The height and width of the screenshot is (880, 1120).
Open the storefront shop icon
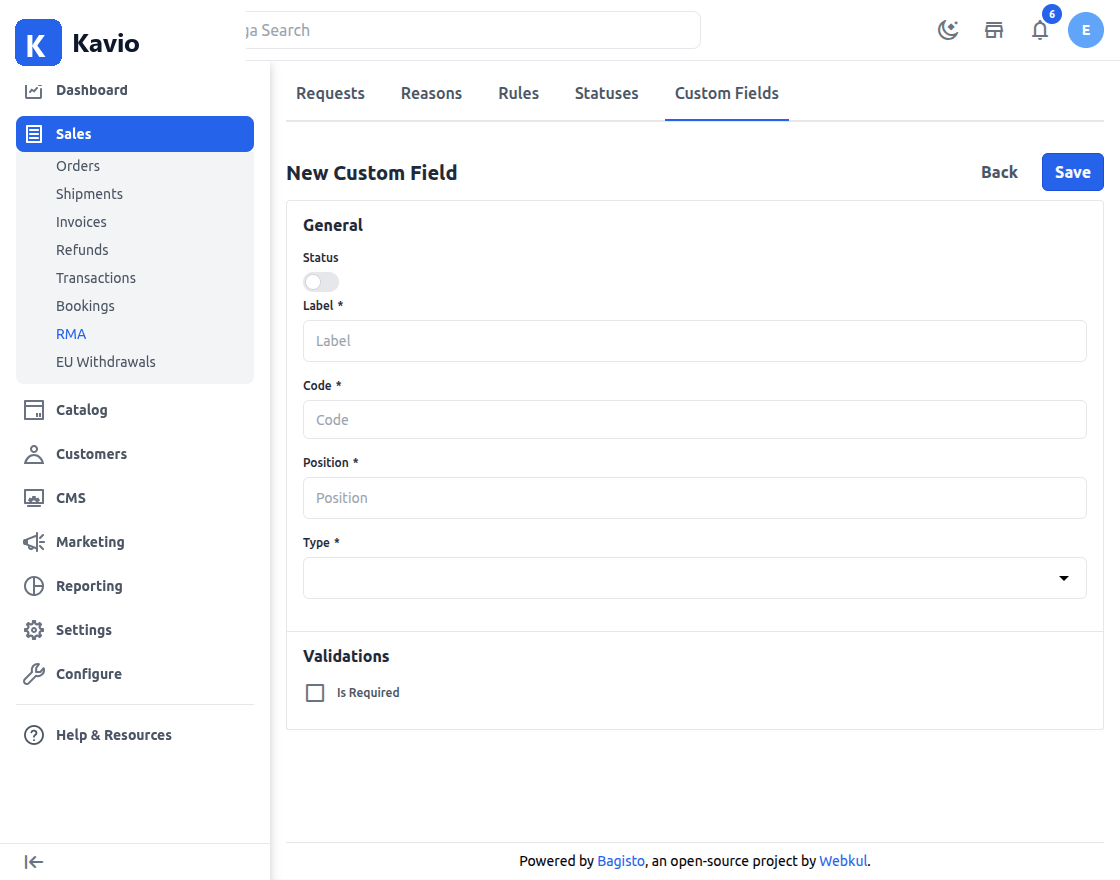994,30
